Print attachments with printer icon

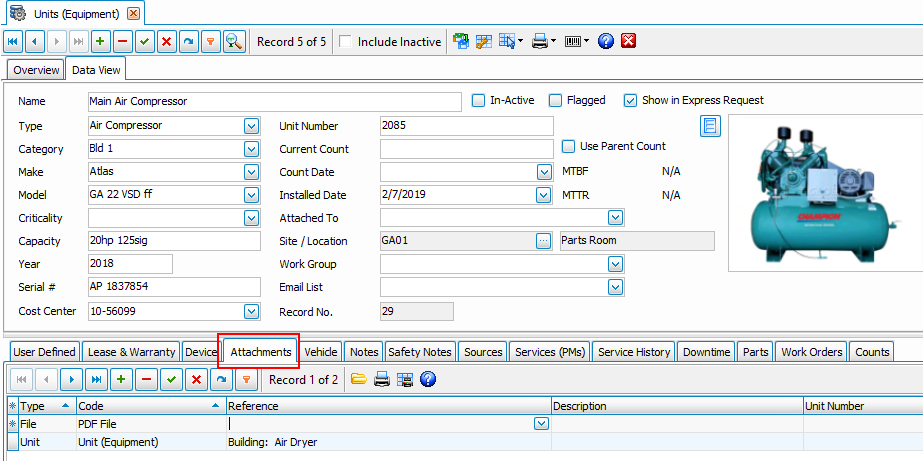pyautogui.click(x=382, y=380)
